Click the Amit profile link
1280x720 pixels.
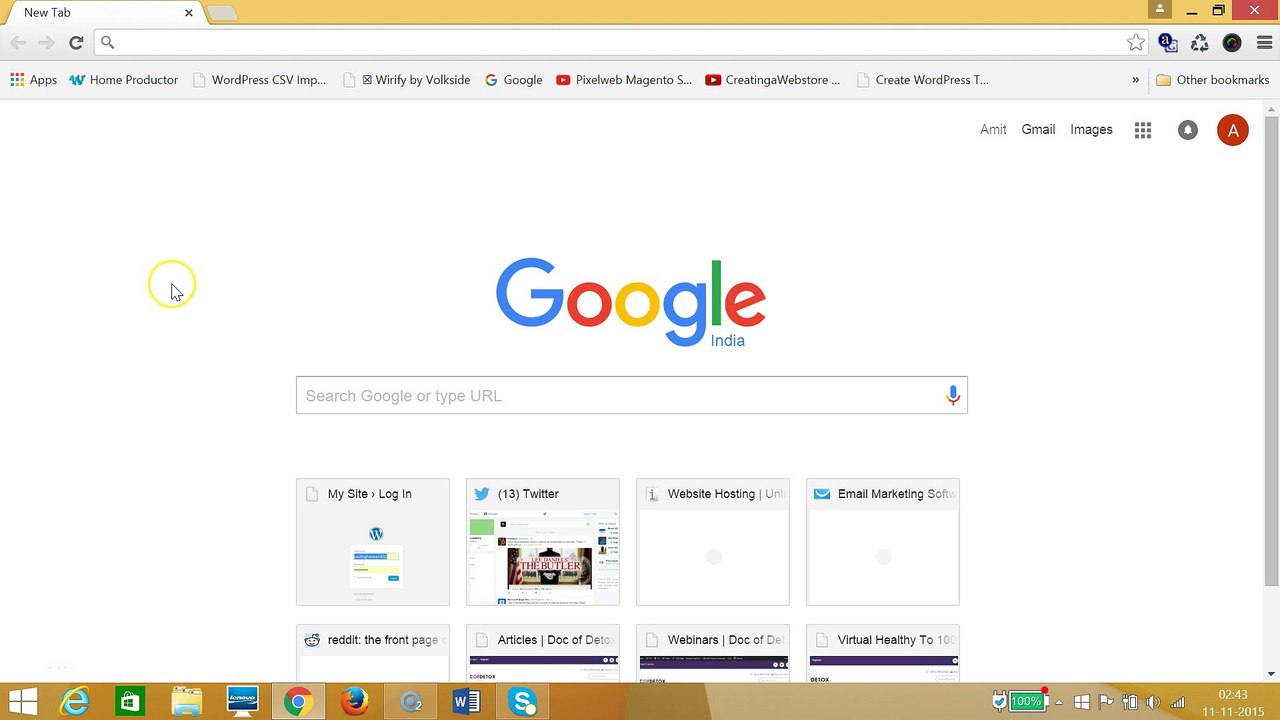click(x=993, y=130)
